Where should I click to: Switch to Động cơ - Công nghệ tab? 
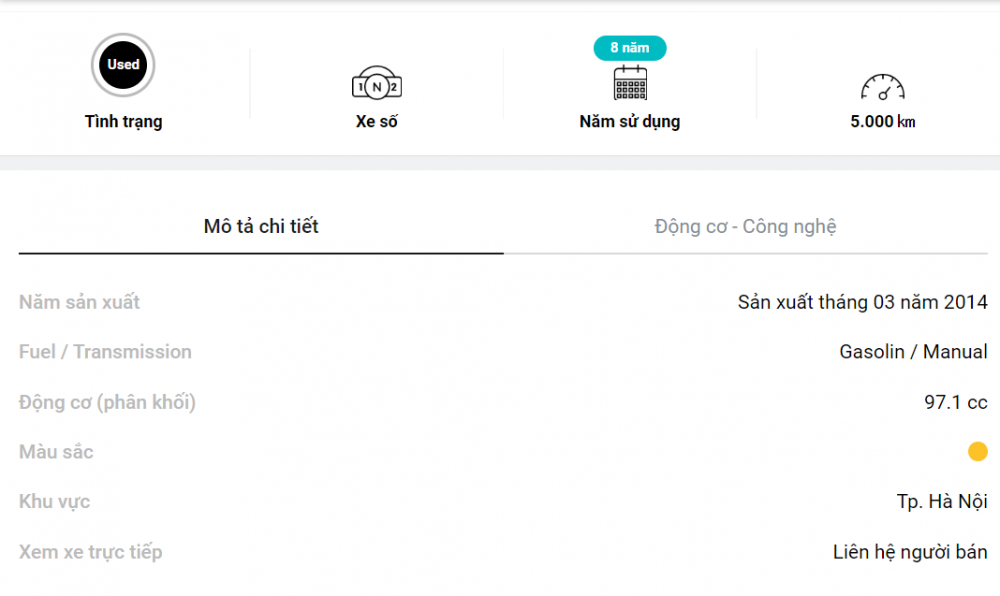746,227
